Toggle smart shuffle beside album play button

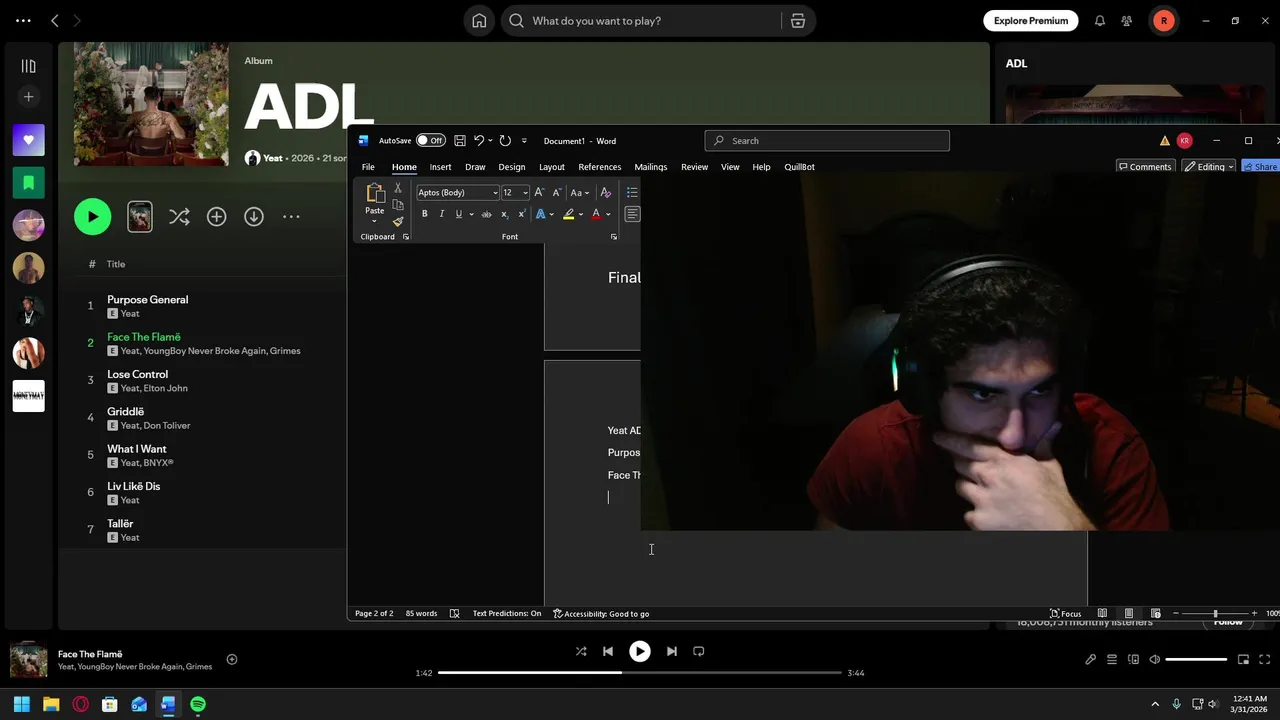[179, 216]
